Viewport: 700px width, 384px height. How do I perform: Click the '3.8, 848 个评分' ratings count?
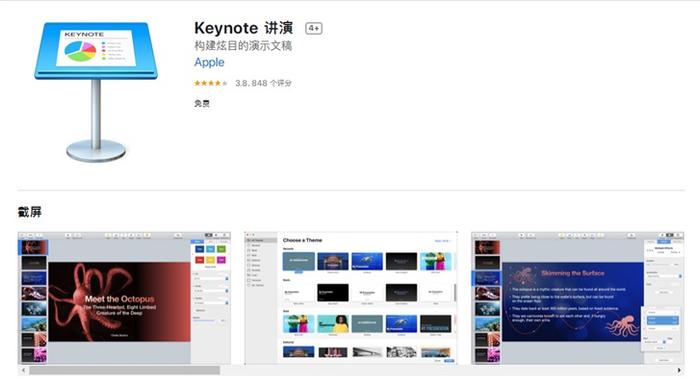click(x=263, y=83)
